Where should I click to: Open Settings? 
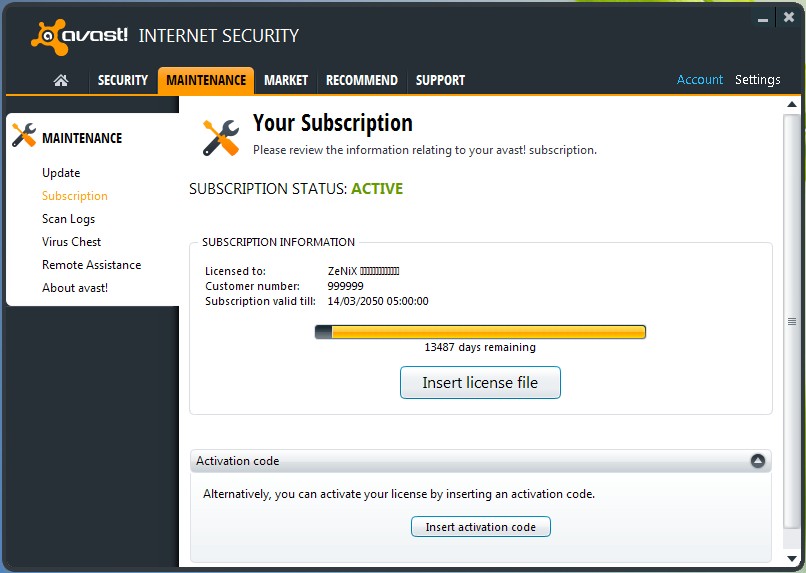pyautogui.click(x=758, y=80)
